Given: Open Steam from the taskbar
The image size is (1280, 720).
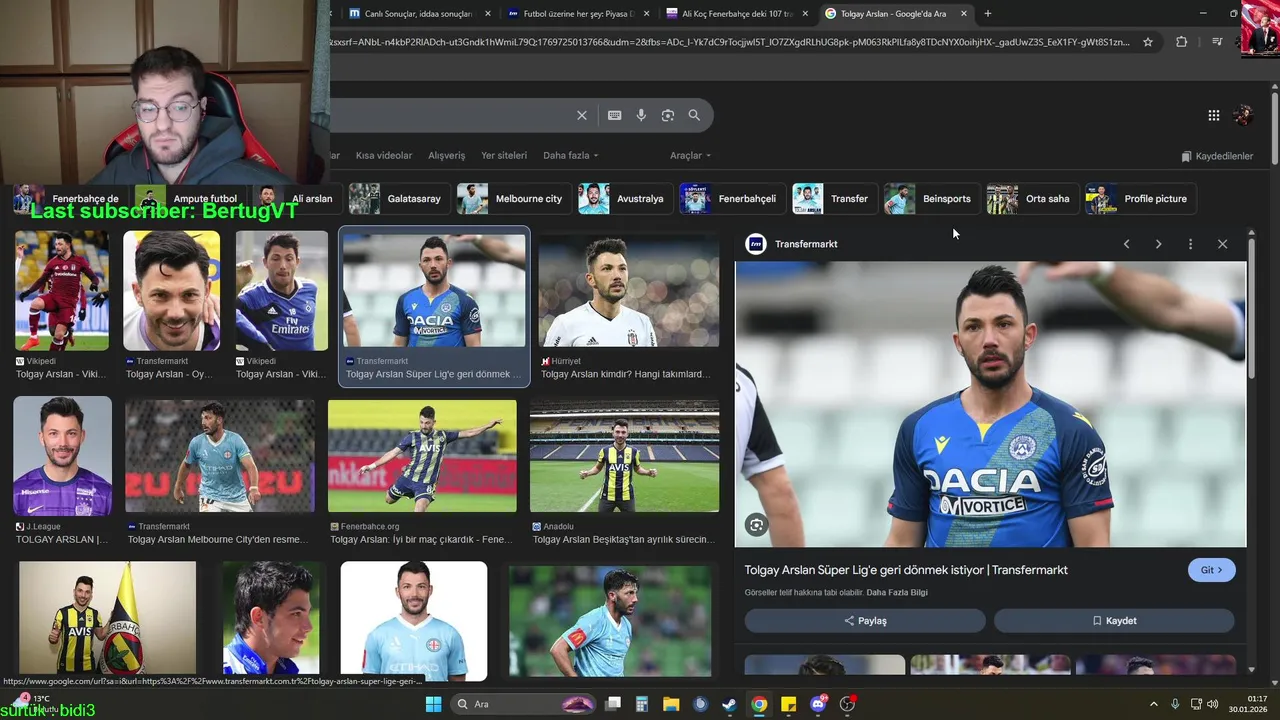Looking at the screenshot, I should coord(730,704).
